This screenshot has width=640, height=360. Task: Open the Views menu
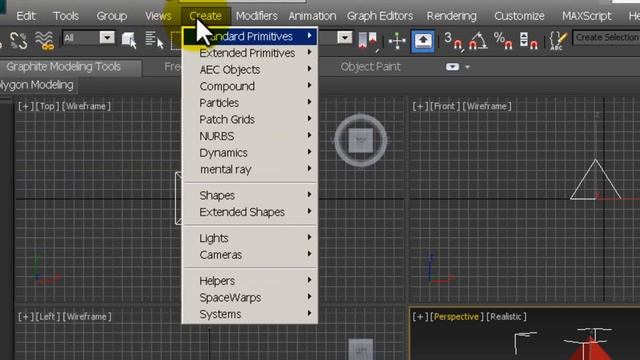point(158,16)
